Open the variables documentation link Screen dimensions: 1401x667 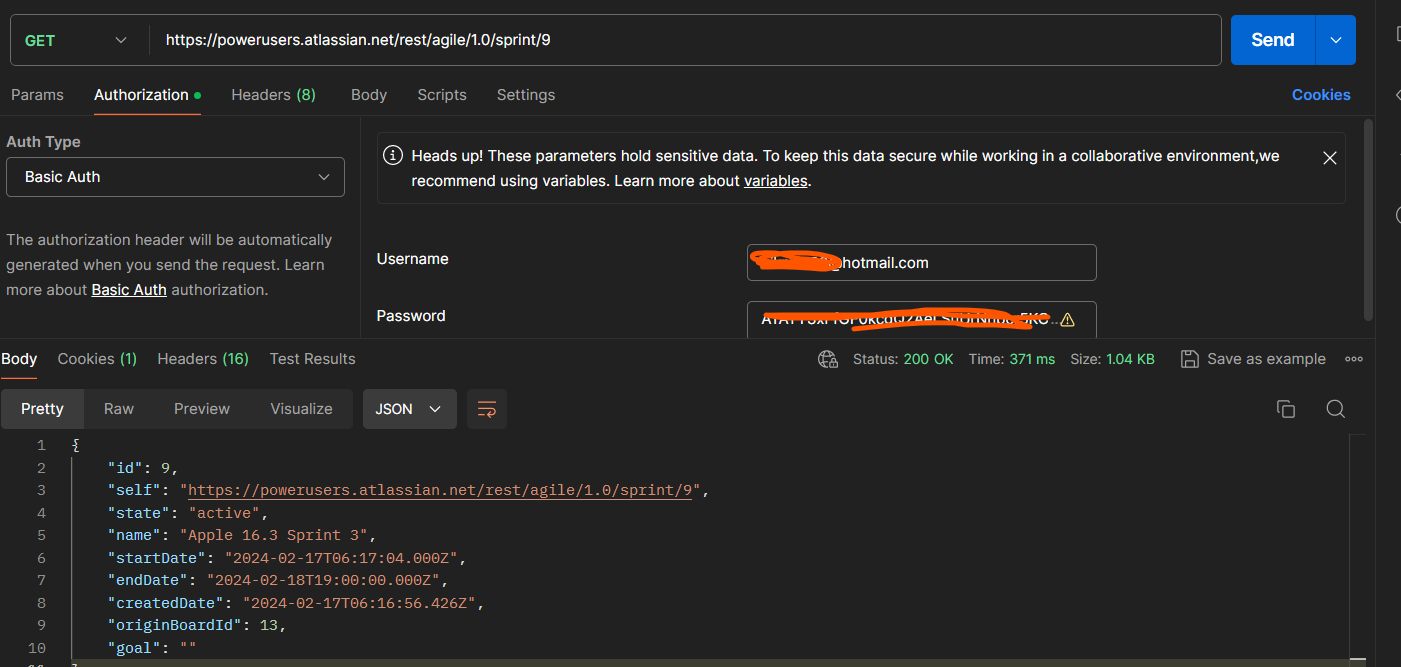775,181
